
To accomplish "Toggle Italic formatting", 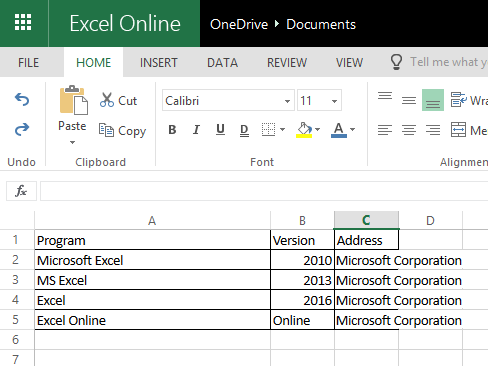I will 196,129.
